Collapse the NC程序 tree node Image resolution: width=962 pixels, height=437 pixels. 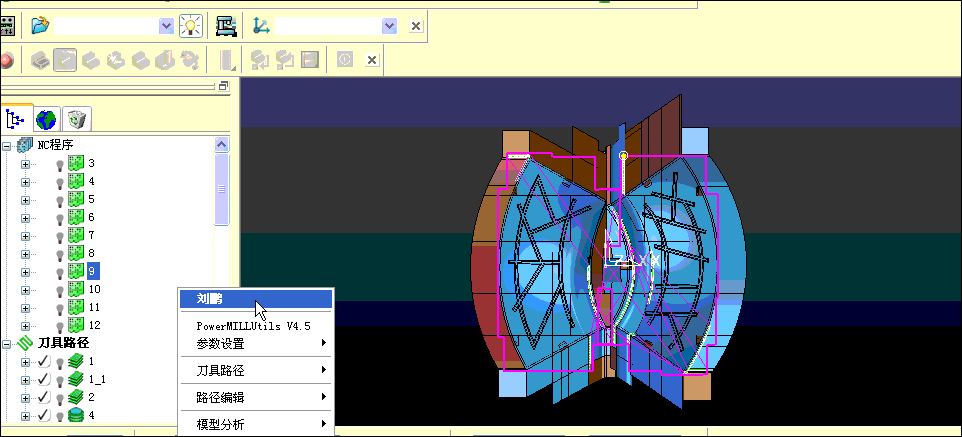pyautogui.click(x=7, y=146)
